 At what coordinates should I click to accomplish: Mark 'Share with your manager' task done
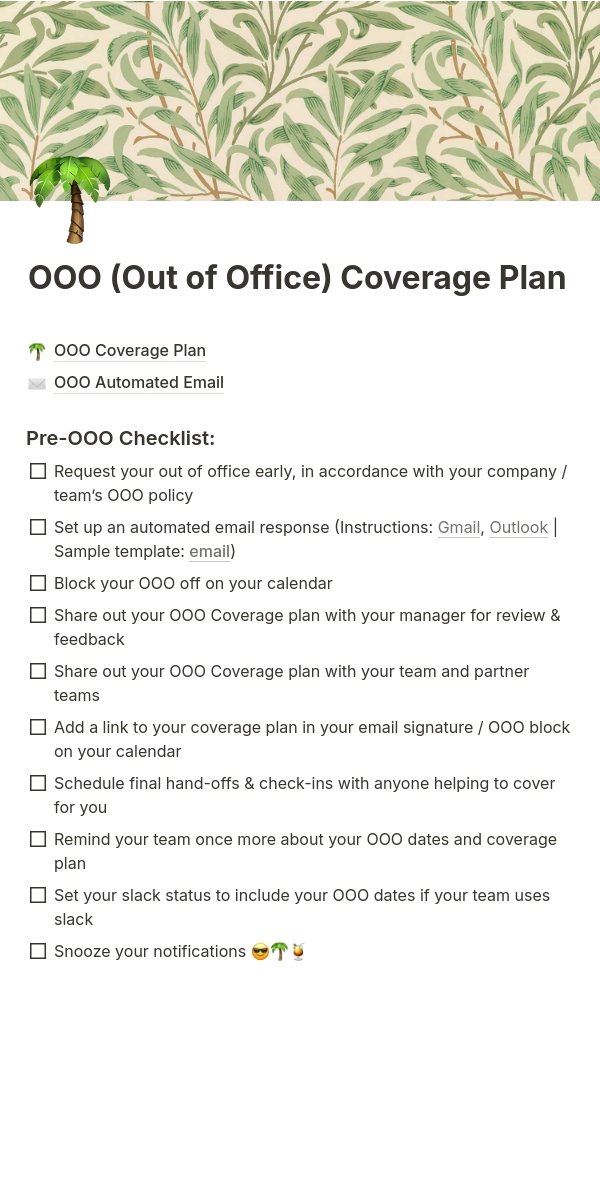[38, 615]
